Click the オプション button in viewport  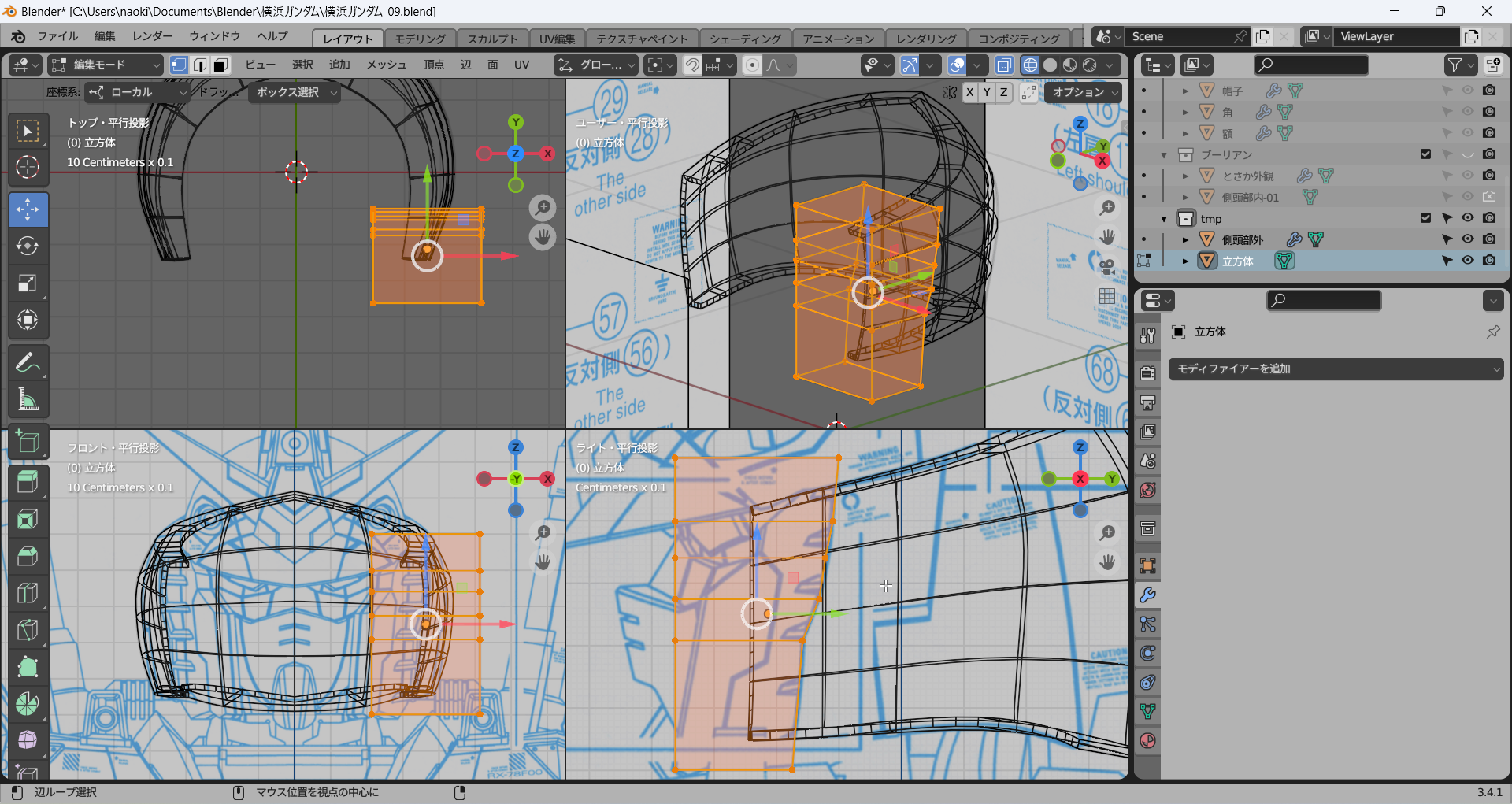click(x=1084, y=92)
